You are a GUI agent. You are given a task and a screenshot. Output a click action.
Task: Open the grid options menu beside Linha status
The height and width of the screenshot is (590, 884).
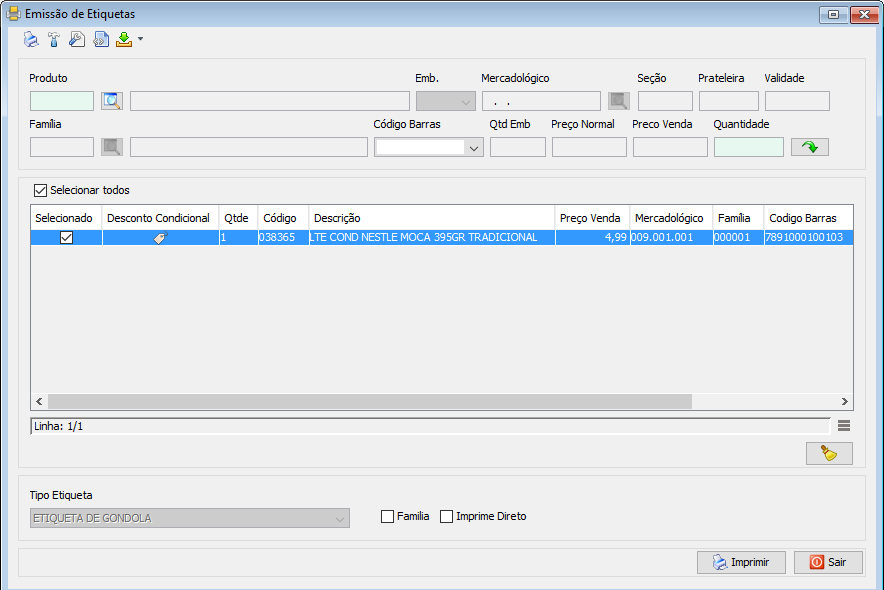844,426
